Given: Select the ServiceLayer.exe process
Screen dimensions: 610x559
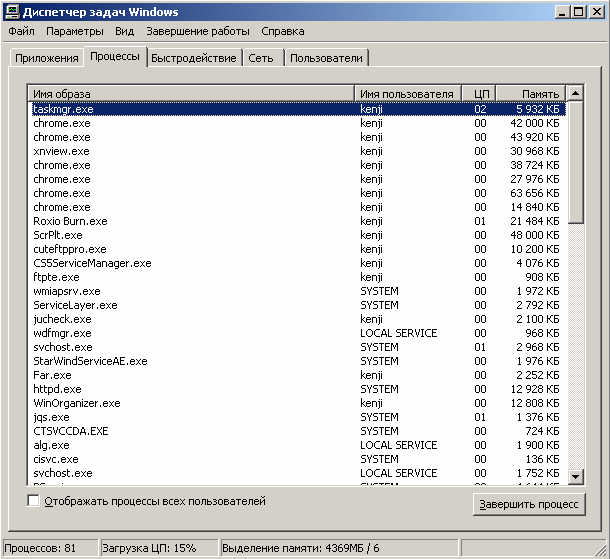Looking at the screenshot, I should pyautogui.click(x=298, y=305).
